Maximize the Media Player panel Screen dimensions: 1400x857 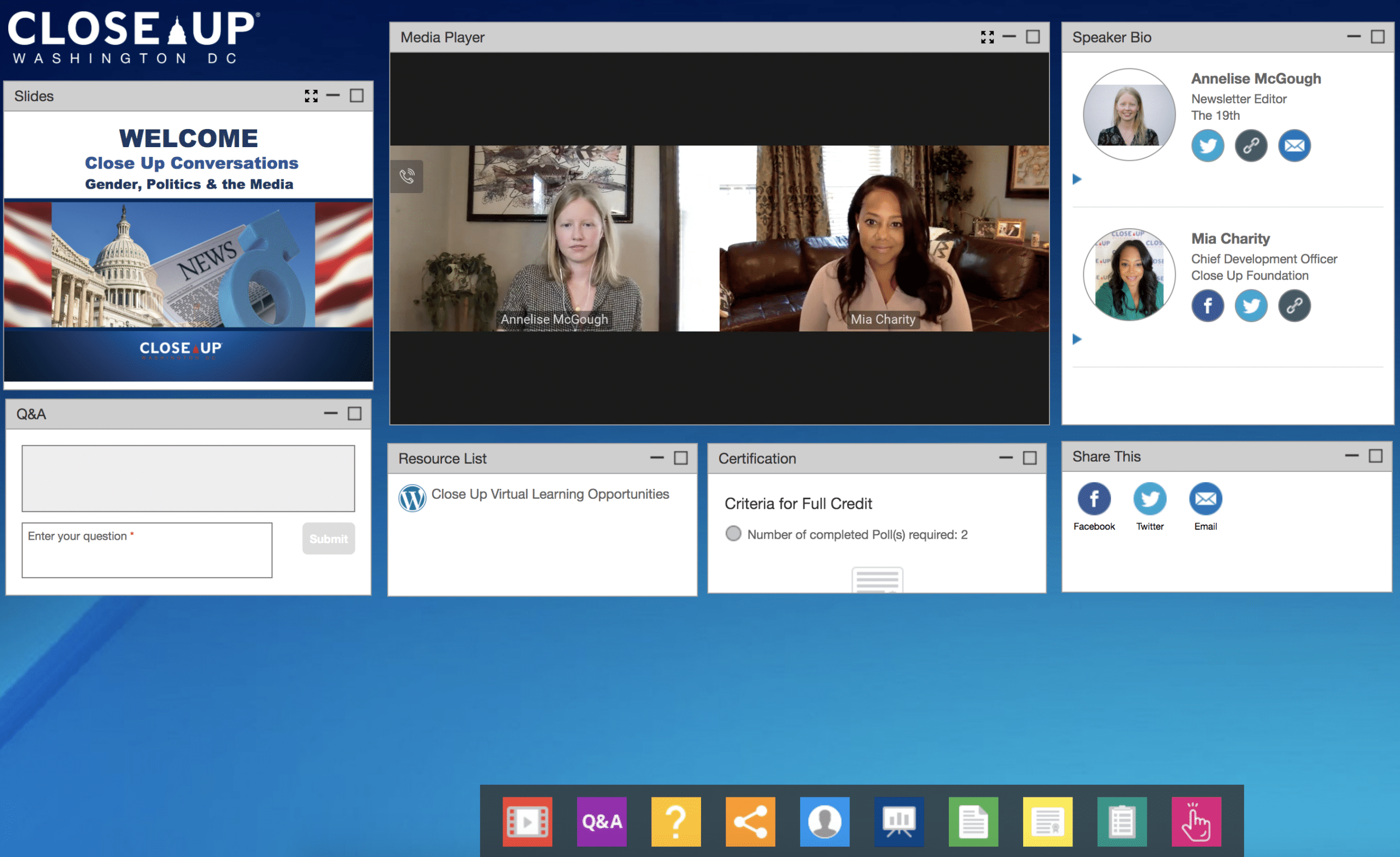(x=1032, y=37)
